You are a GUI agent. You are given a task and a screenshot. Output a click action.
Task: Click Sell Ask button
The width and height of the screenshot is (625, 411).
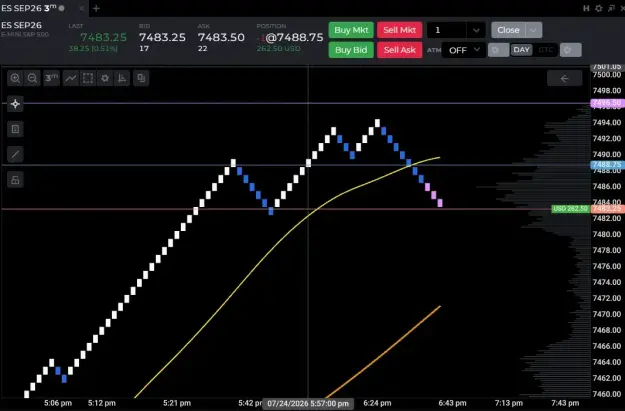399,50
